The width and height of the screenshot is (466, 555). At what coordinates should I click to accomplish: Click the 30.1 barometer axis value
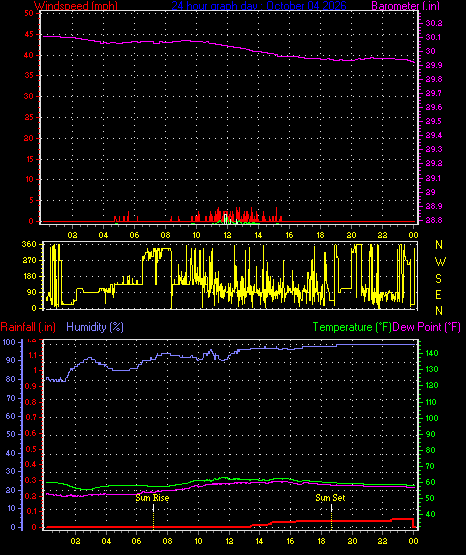coord(434,38)
